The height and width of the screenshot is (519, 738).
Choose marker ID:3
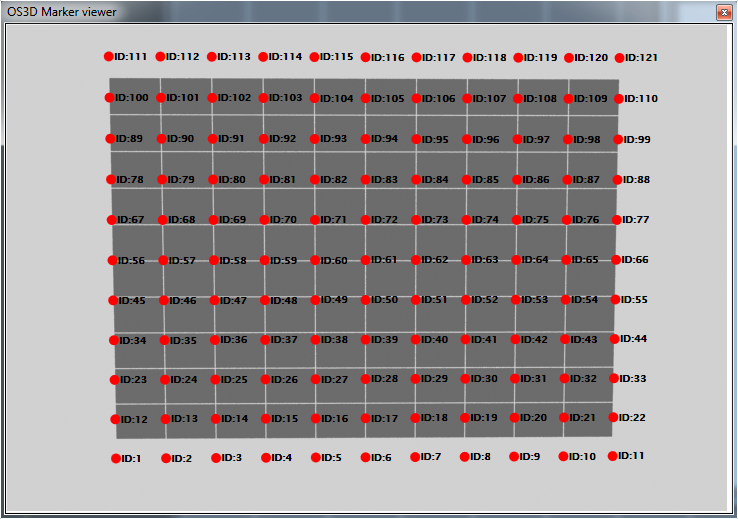pos(216,458)
